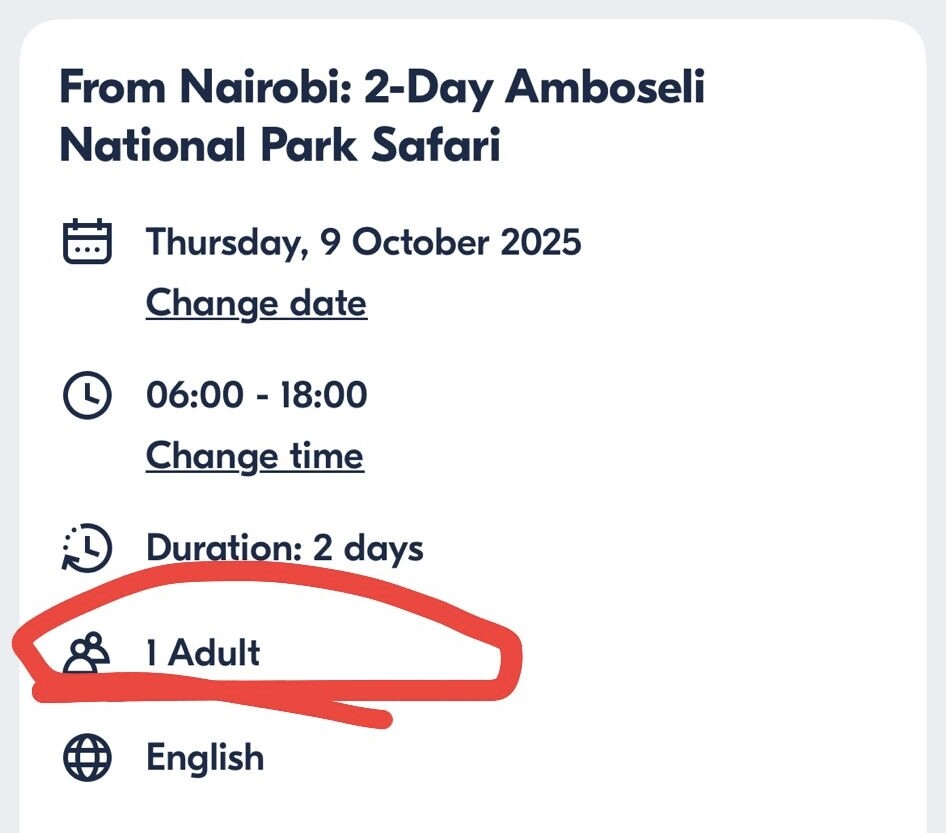Screen dimensions: 946x833
Task: Click the Duration: 2 days label
Action: (x=284, y=548)
